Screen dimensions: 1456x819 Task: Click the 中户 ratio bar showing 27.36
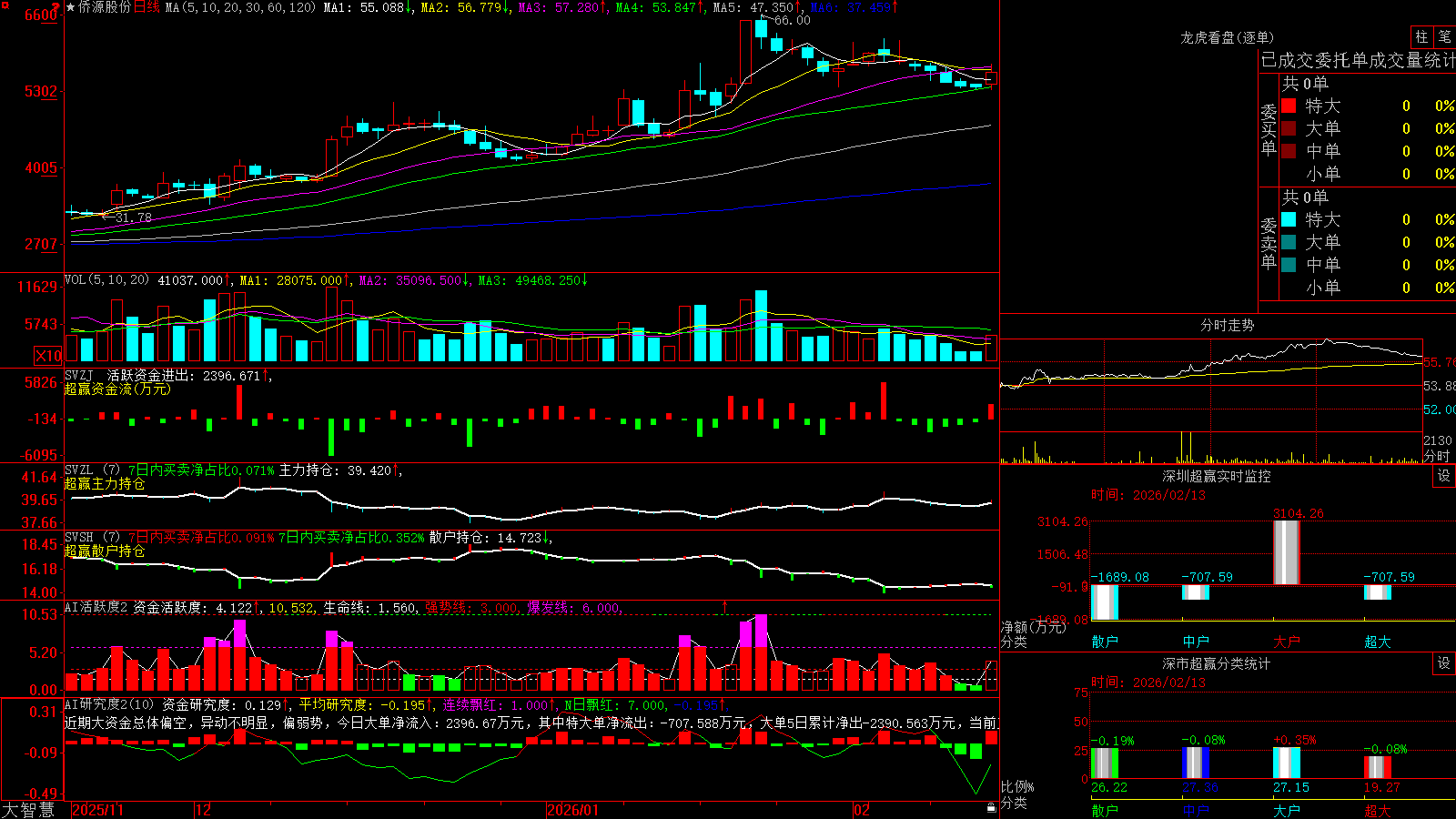(x=1196, y=763)
